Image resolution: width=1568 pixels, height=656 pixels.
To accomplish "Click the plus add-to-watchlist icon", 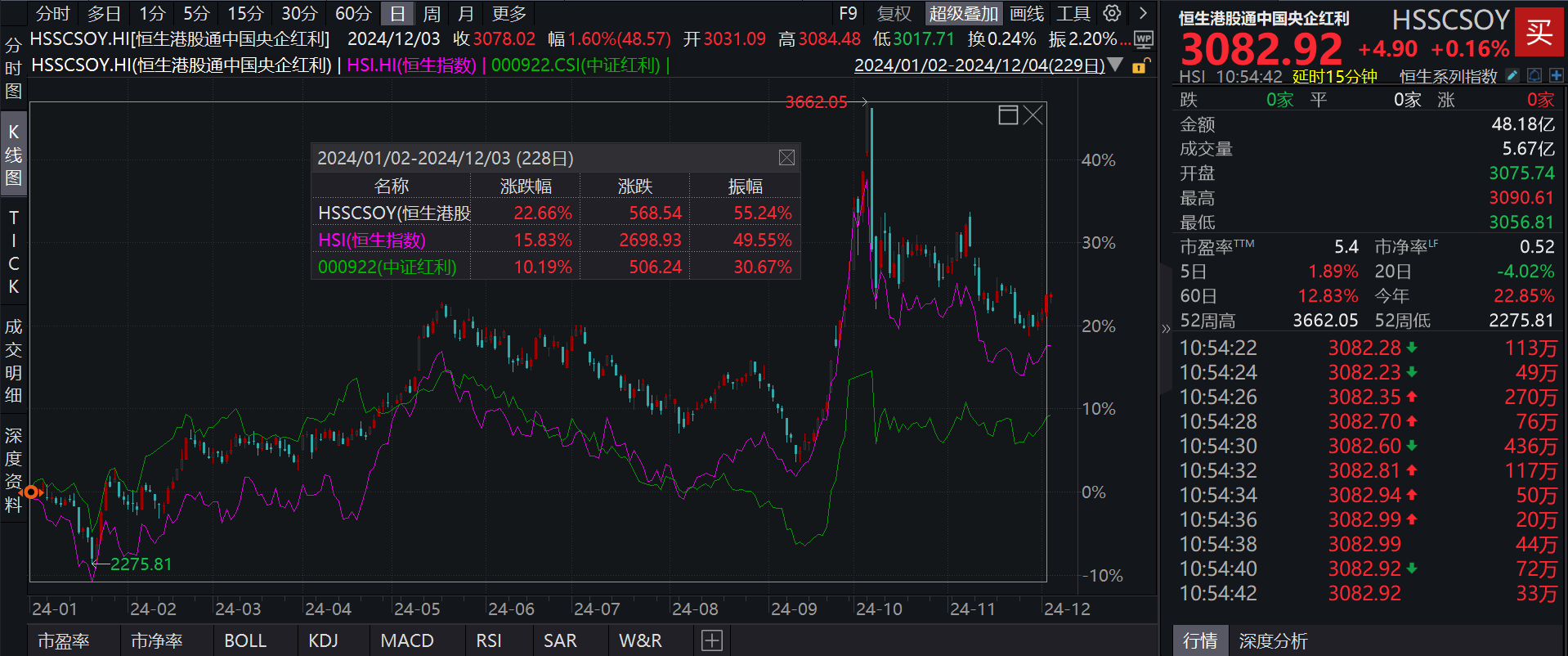I will 1556,75.
